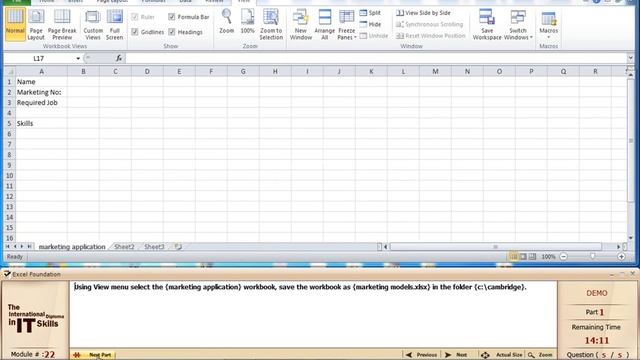Click the insert function fx icon
The width and height of the screenshot is (640, 360).
click(x=118, y=58)
